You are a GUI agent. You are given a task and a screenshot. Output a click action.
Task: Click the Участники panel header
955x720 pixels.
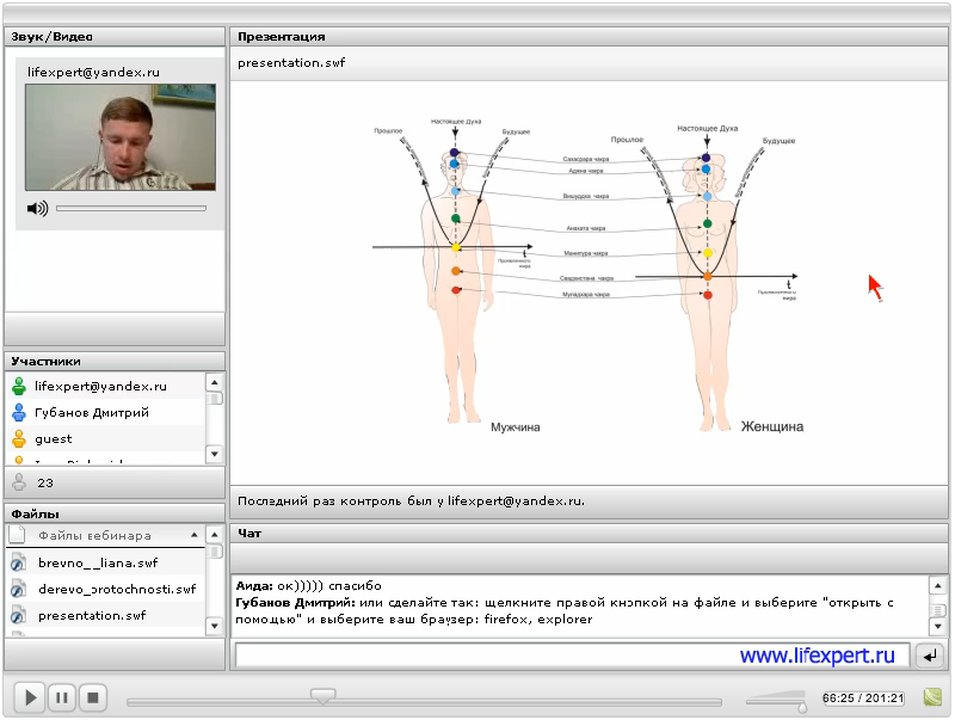point(115,361)
